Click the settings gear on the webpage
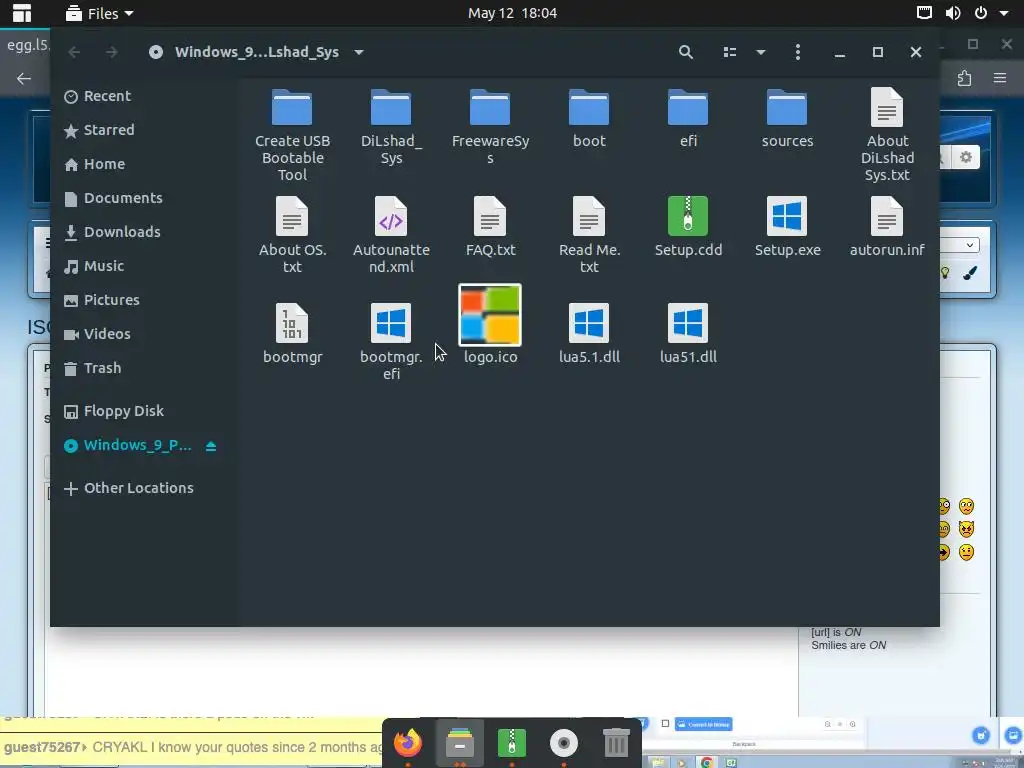This screenshot has width=1024, height=768. point(966,157)
